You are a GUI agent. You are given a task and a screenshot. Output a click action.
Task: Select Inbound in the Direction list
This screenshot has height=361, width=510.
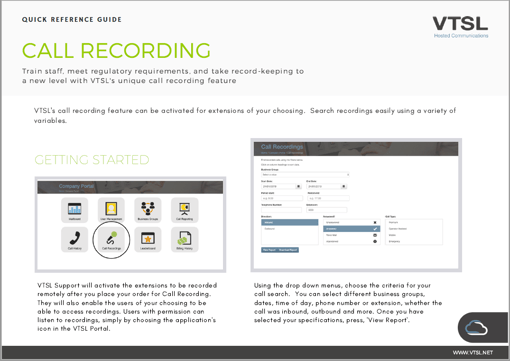tap(290, 222)
